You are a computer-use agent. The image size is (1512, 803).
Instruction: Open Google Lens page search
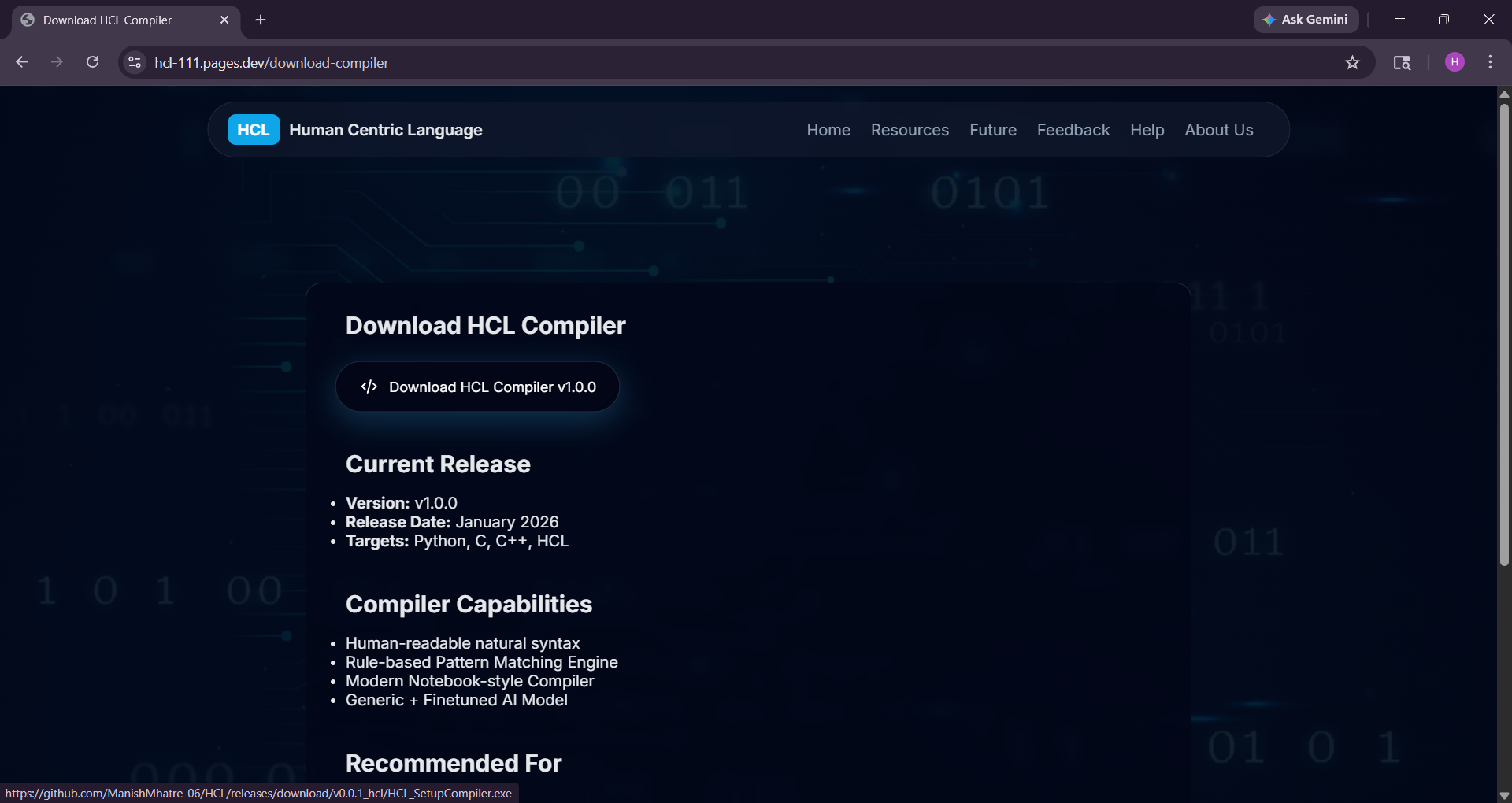coord(1403,62)
